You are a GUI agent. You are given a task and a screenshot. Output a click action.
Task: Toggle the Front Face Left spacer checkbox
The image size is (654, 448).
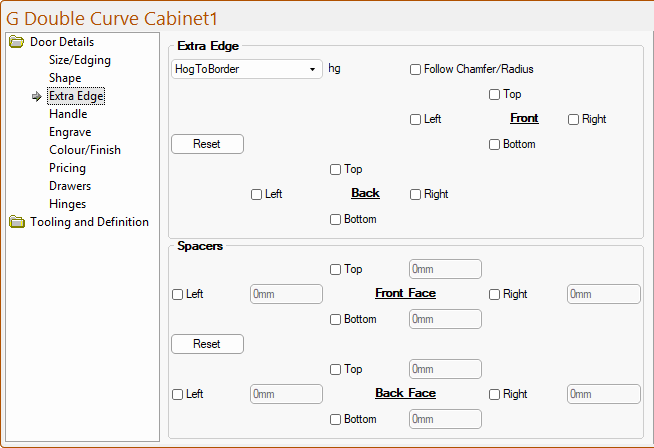coord(178,294)
